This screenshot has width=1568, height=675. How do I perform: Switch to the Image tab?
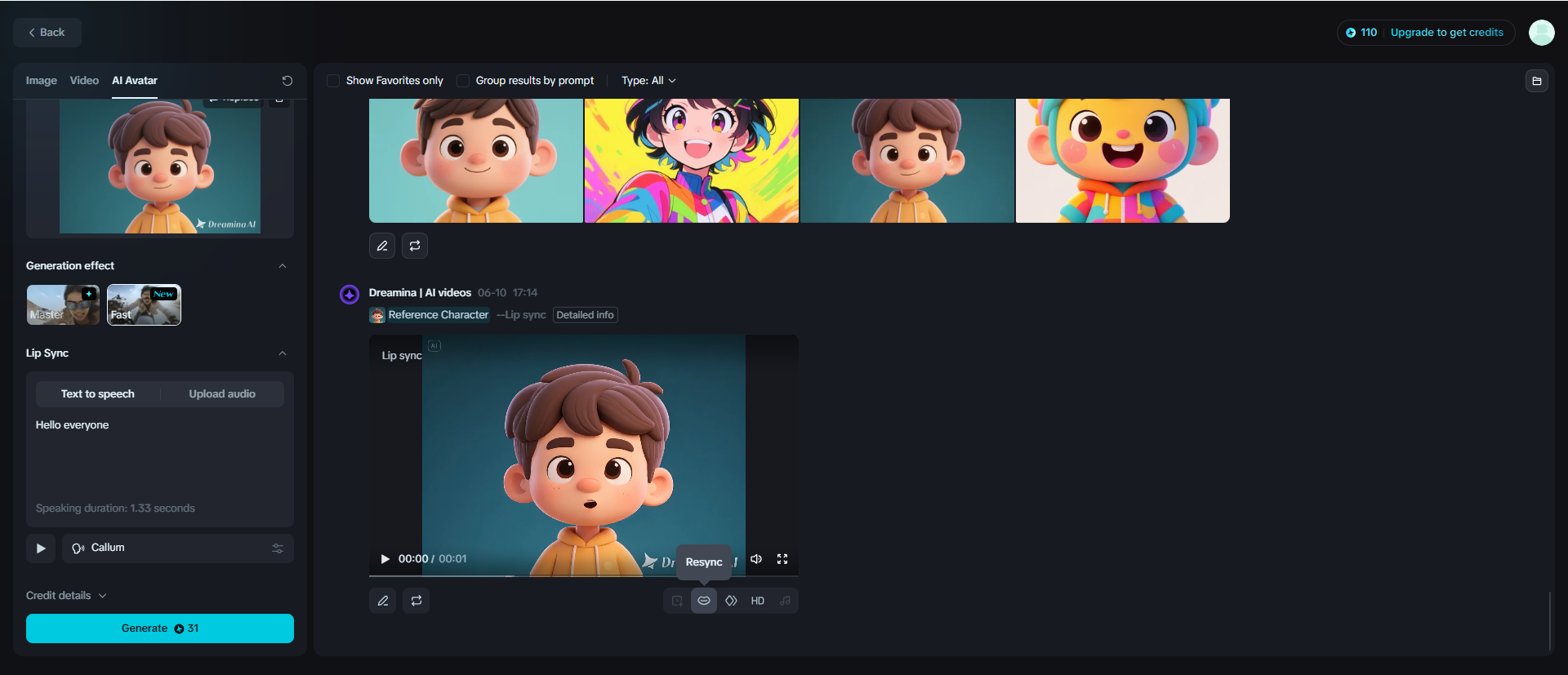[42, 81]
